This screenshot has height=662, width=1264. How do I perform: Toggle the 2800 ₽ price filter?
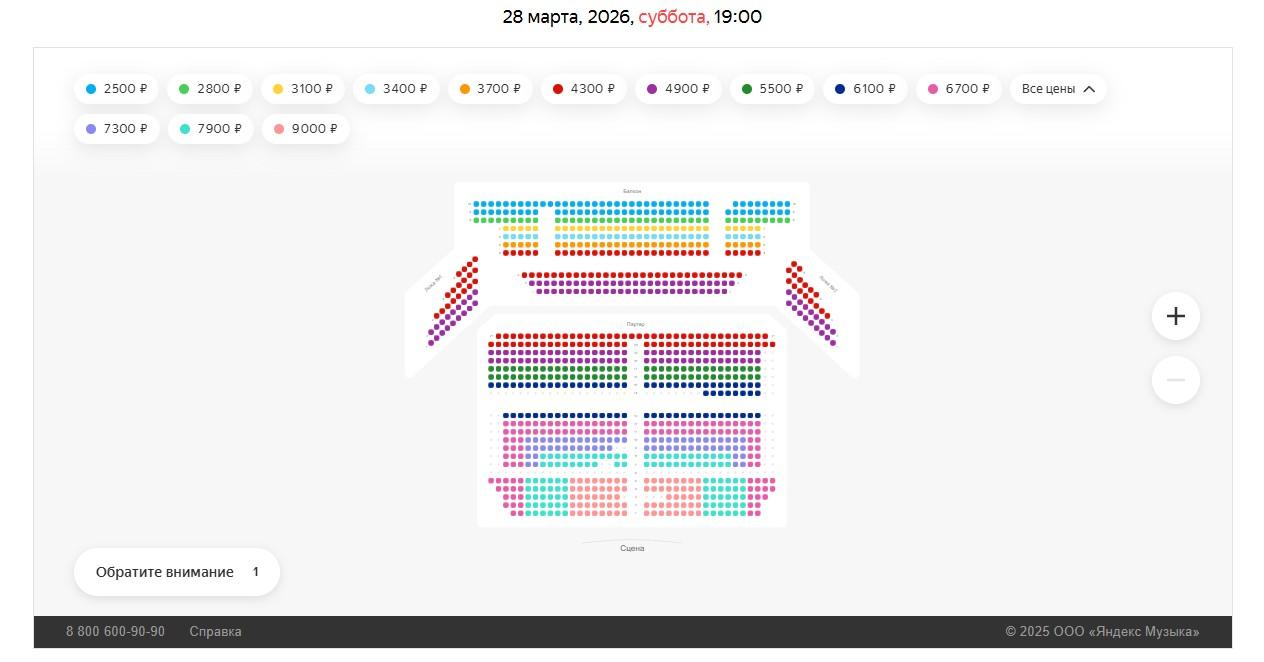(210, 89)
